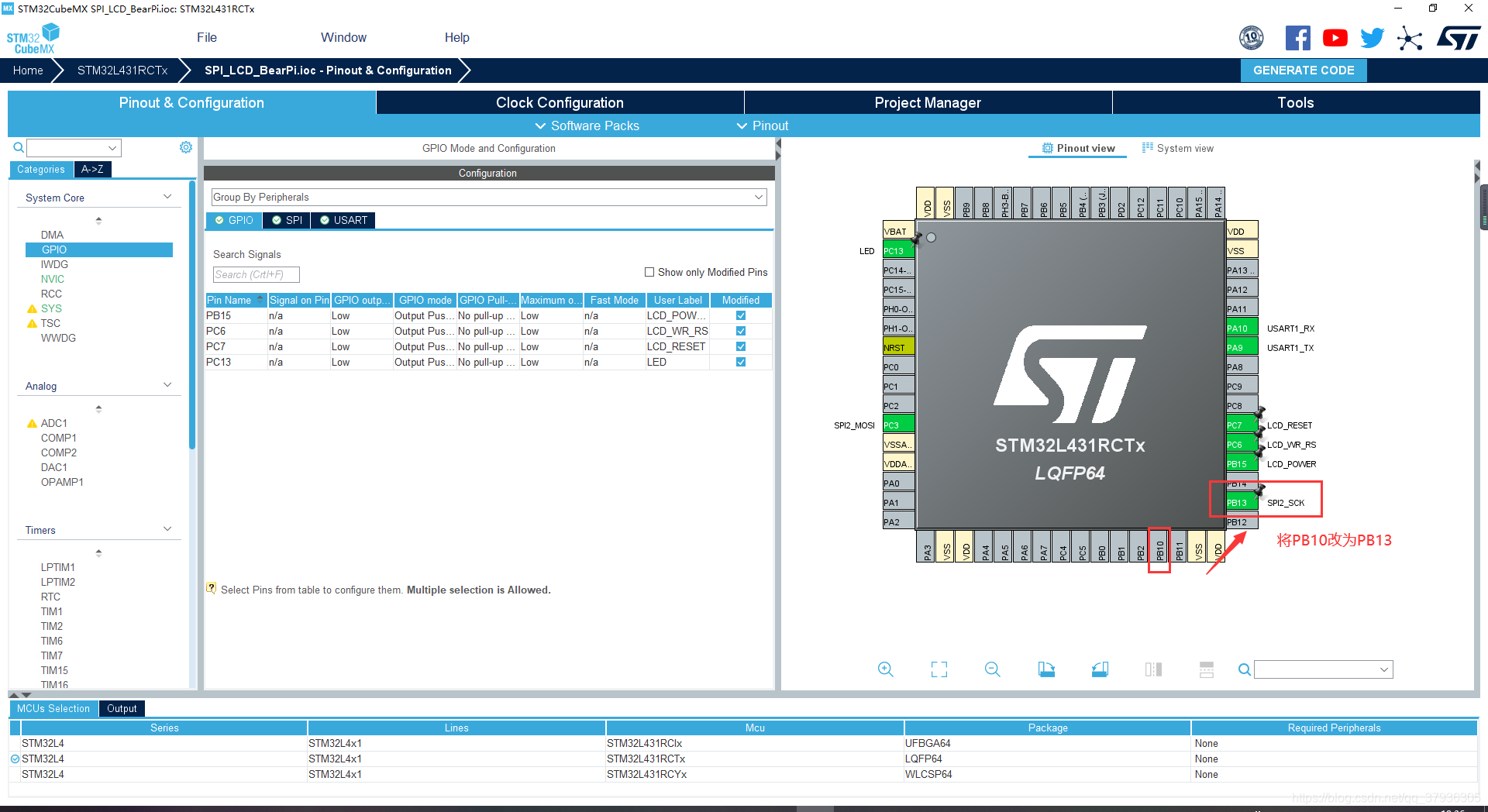Click the PB15 LCD_POWER pin
The height and width of the screenshot is (812, 1488).
(x=1242, y=463)
